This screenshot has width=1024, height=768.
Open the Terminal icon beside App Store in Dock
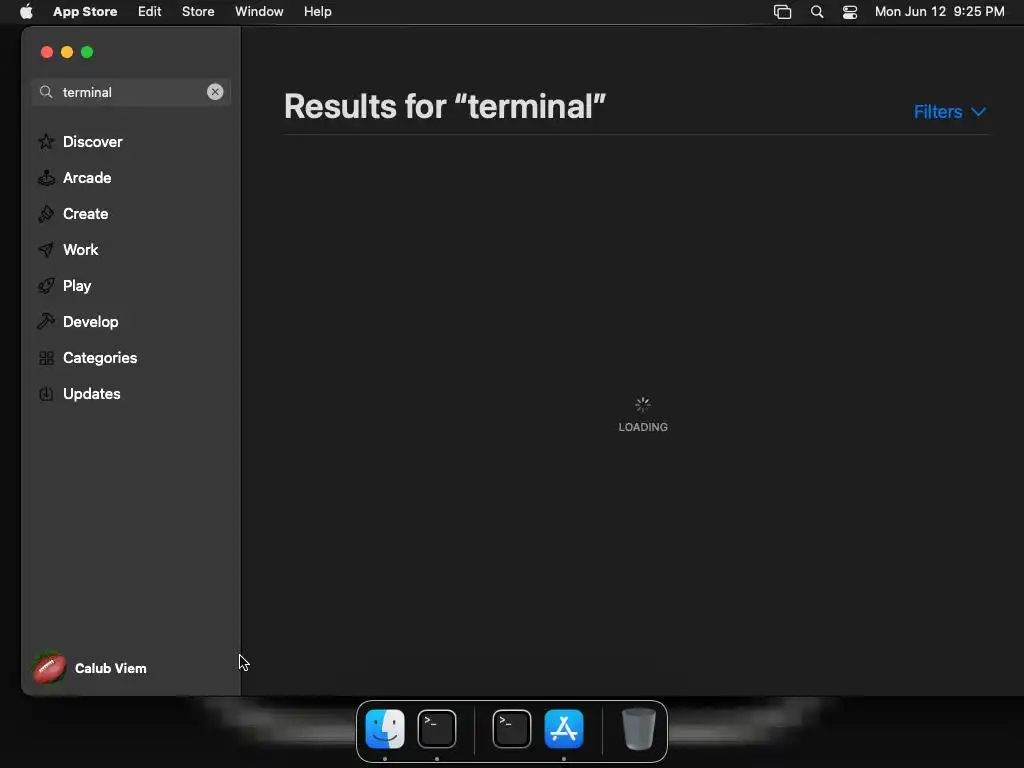point(511,729)
